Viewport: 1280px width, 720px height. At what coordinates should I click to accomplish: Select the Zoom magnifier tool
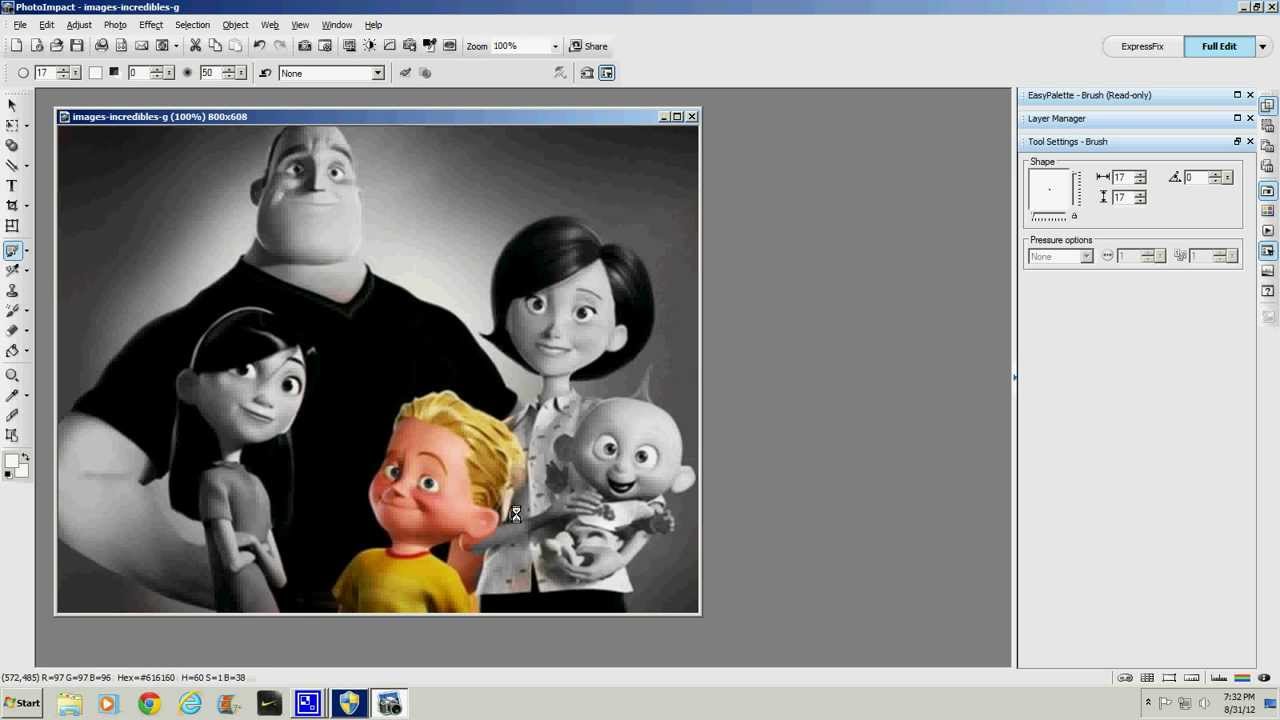click(12, 376)
